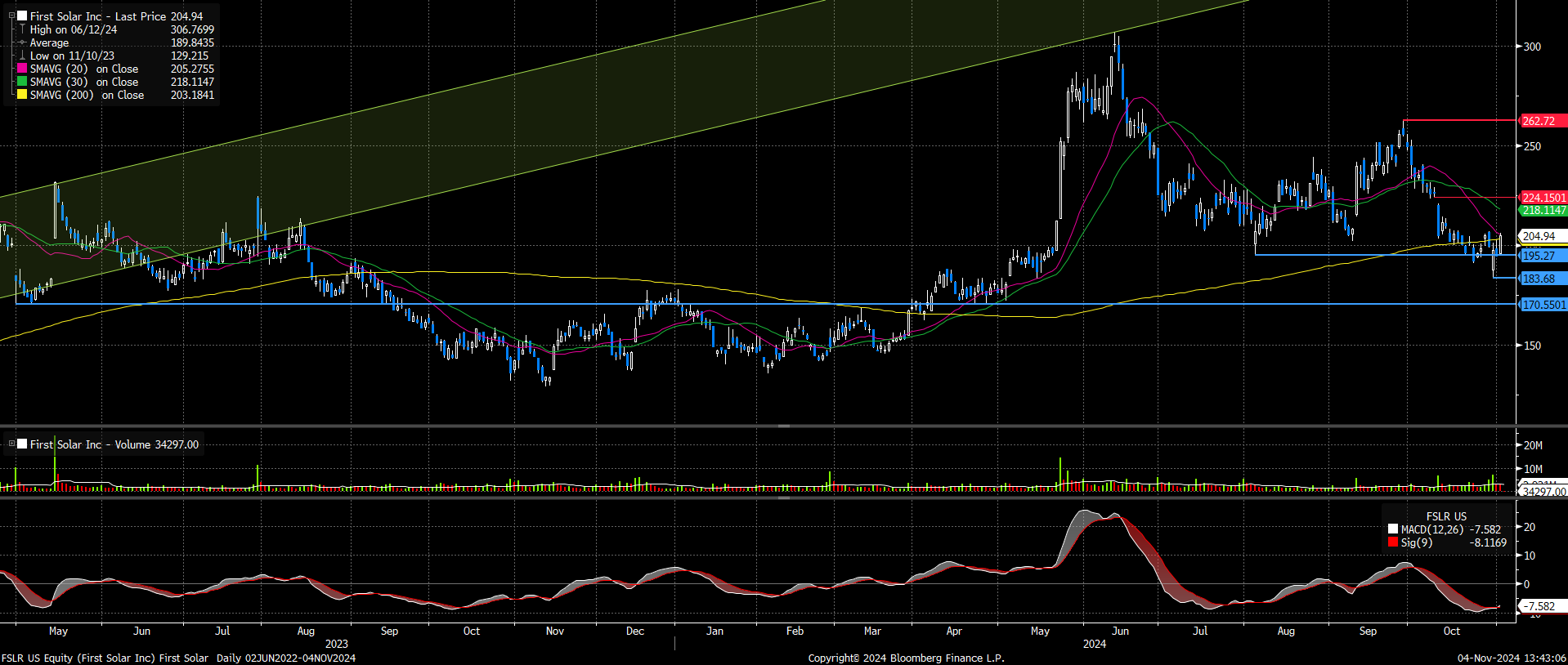Viewport: 1568px width, 665px height.
Task: Click the green 218.1147 price axis tag
Action: 1543,210
